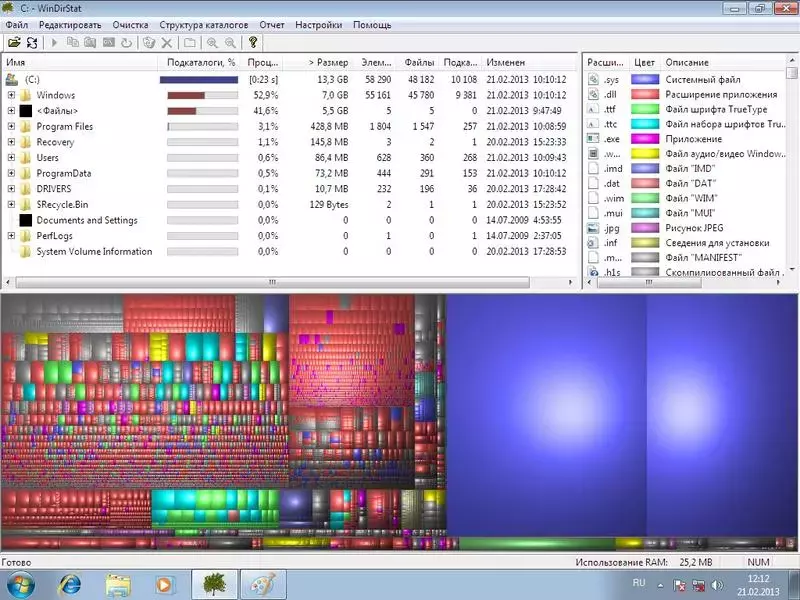The image size is (800, 600).
Task: Select the Файл "MANIFEST" description
Action: click(704, 257)
